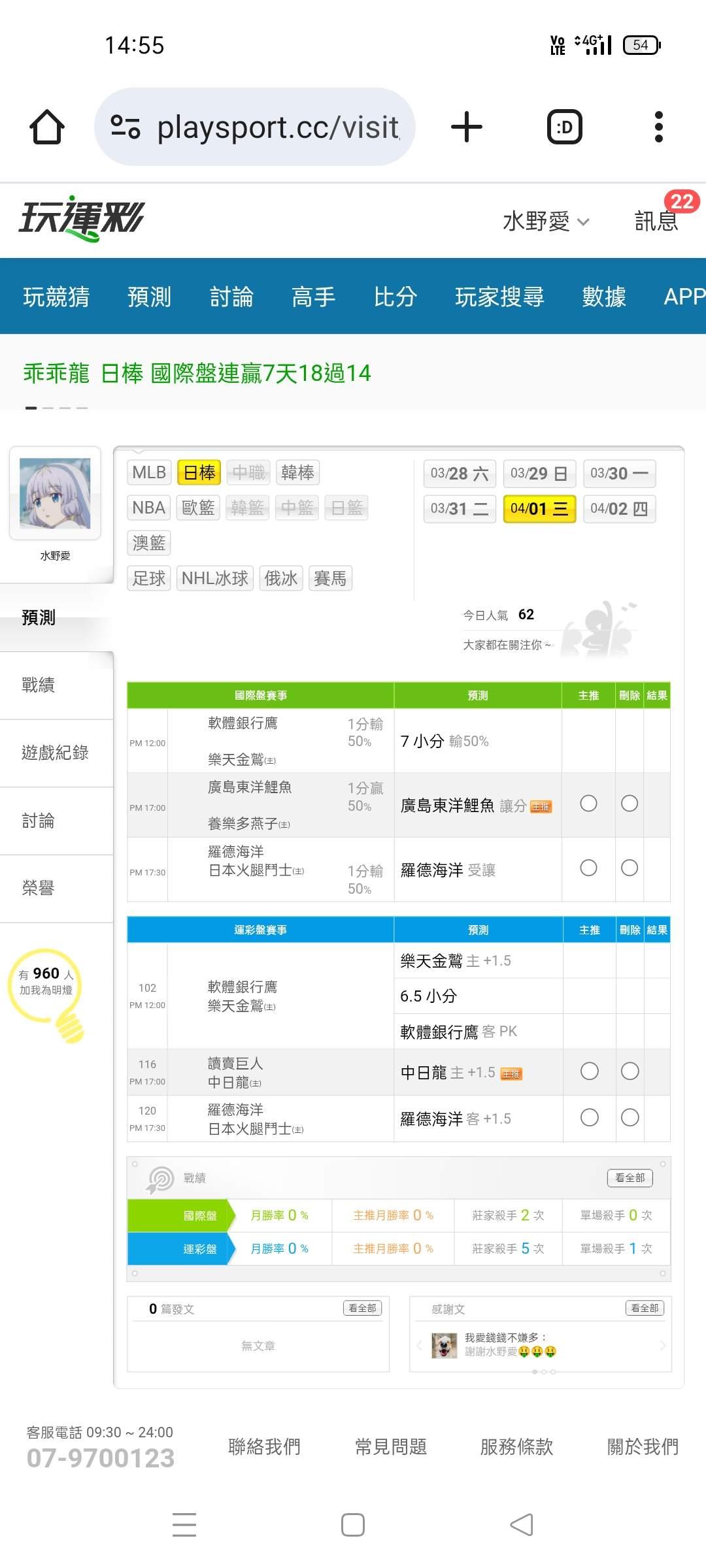Open 高手 nav menu item

(314, 297)
